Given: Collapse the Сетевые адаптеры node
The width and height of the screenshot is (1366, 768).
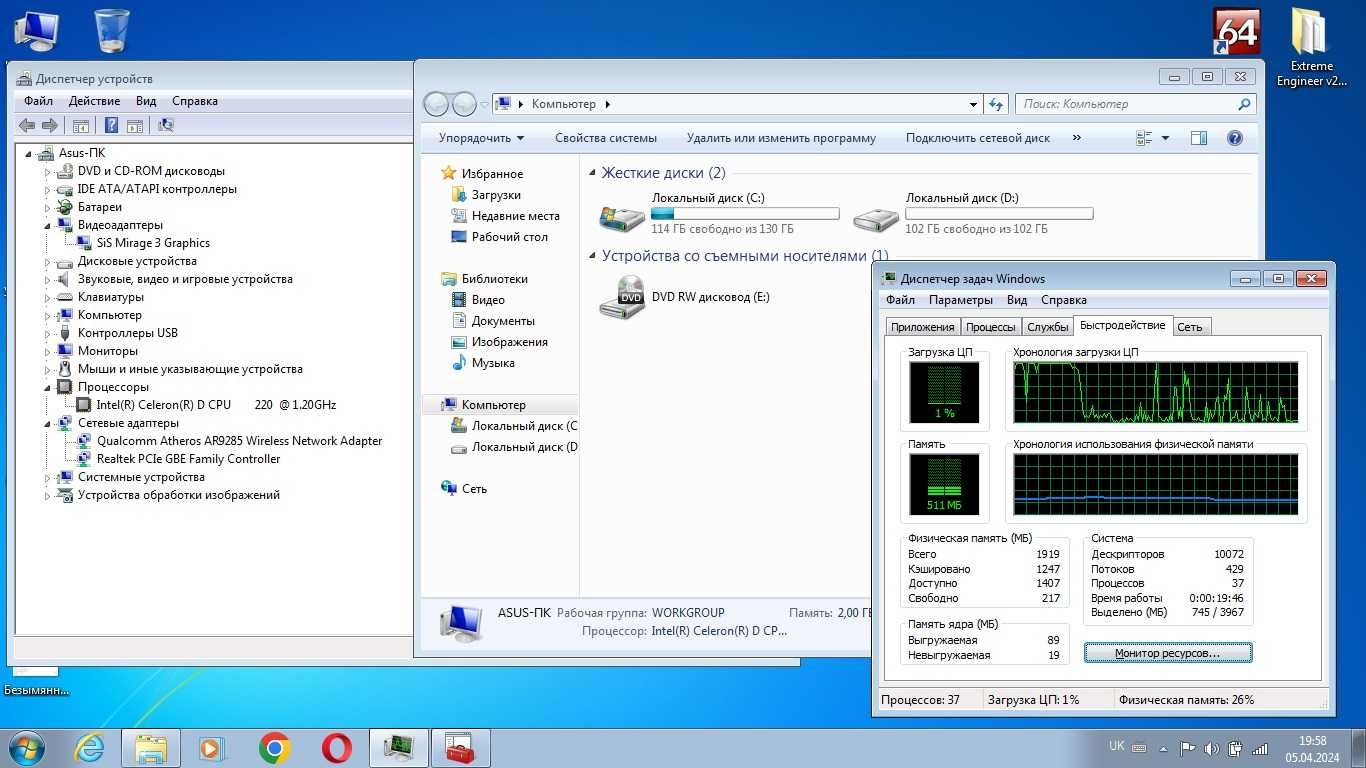Looking at the screenshot, I should [x=46, y=424].
